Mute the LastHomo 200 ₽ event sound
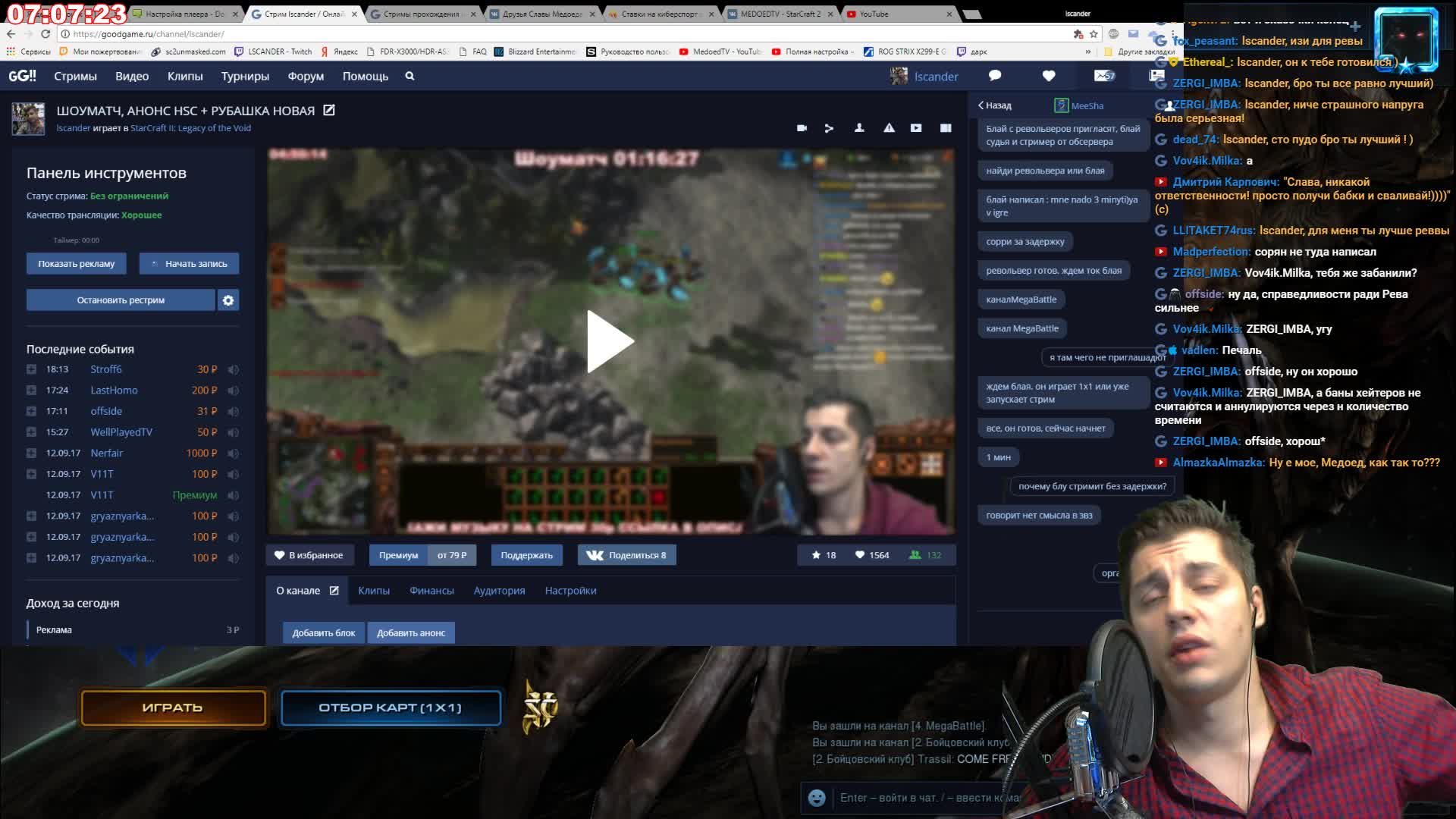Viewport: 1456px width, 819px height. tap(234, 391)
